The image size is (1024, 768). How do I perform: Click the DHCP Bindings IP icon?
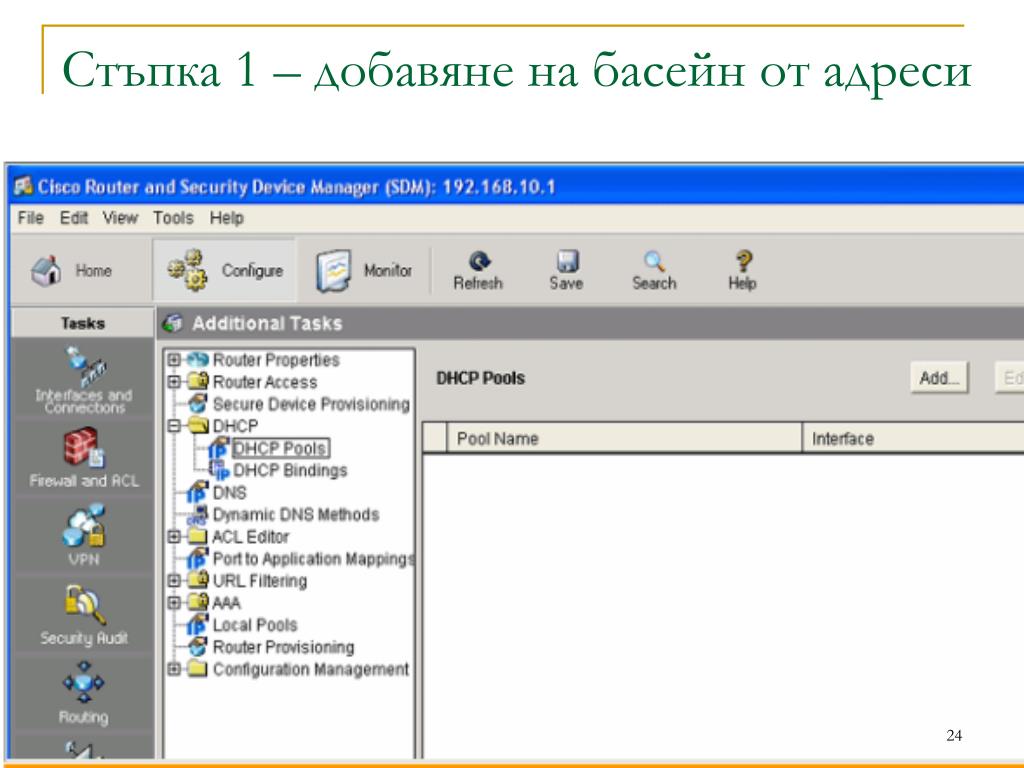pyautogui.click(x=219, y=470)
